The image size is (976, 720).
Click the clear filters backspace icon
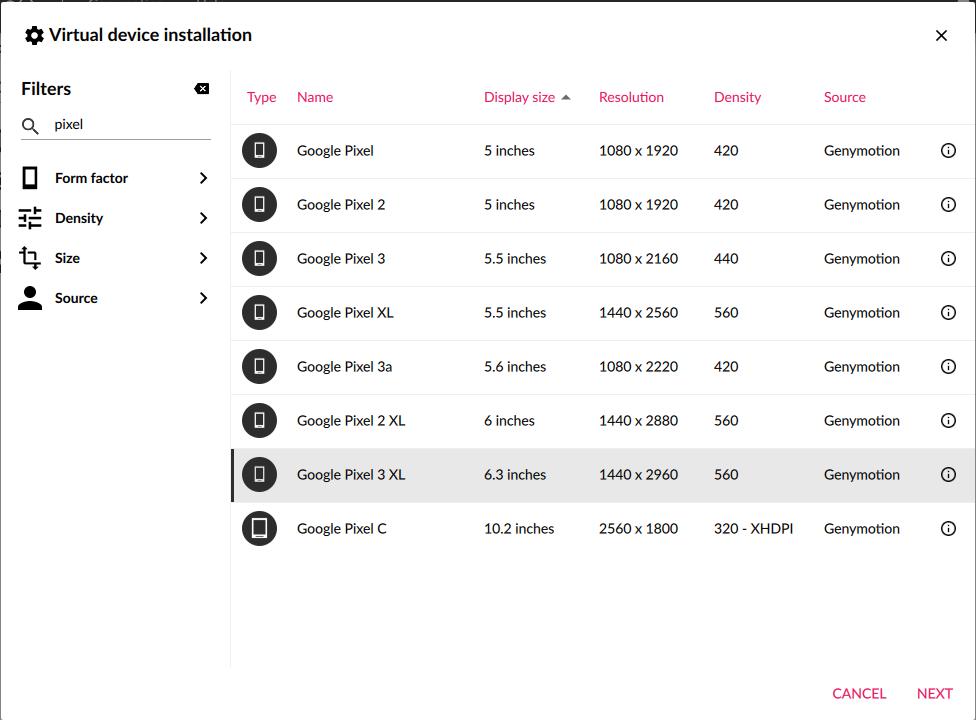(x=202, y=89)
